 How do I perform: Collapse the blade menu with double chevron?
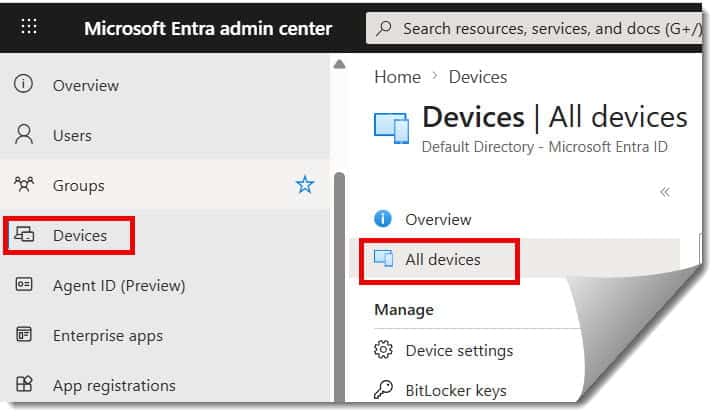click(665, 192)
